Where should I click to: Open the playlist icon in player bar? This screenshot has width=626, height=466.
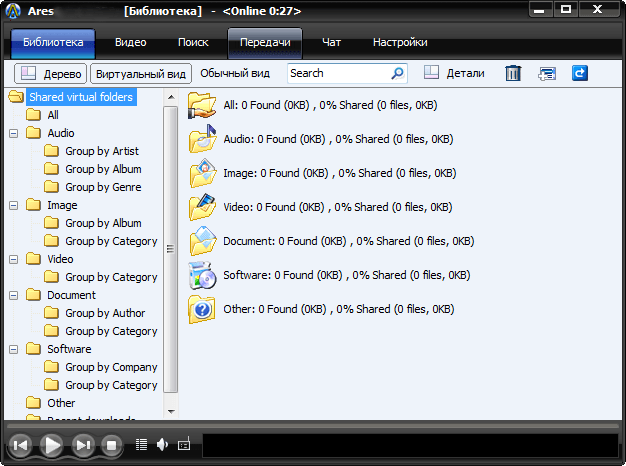pyautogui.click(x=141, y=444)
